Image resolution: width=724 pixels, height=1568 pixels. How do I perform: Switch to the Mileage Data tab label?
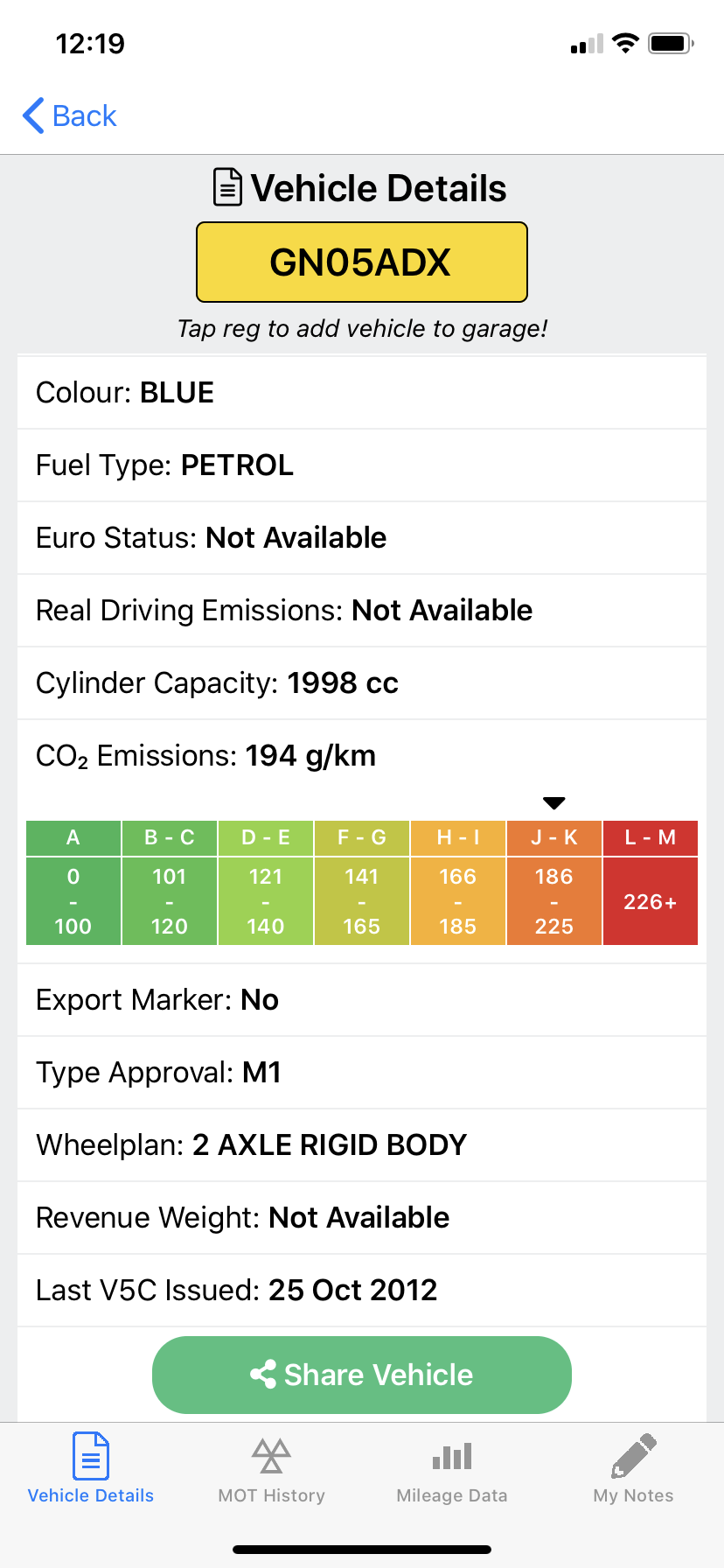tap(452, 1495)
